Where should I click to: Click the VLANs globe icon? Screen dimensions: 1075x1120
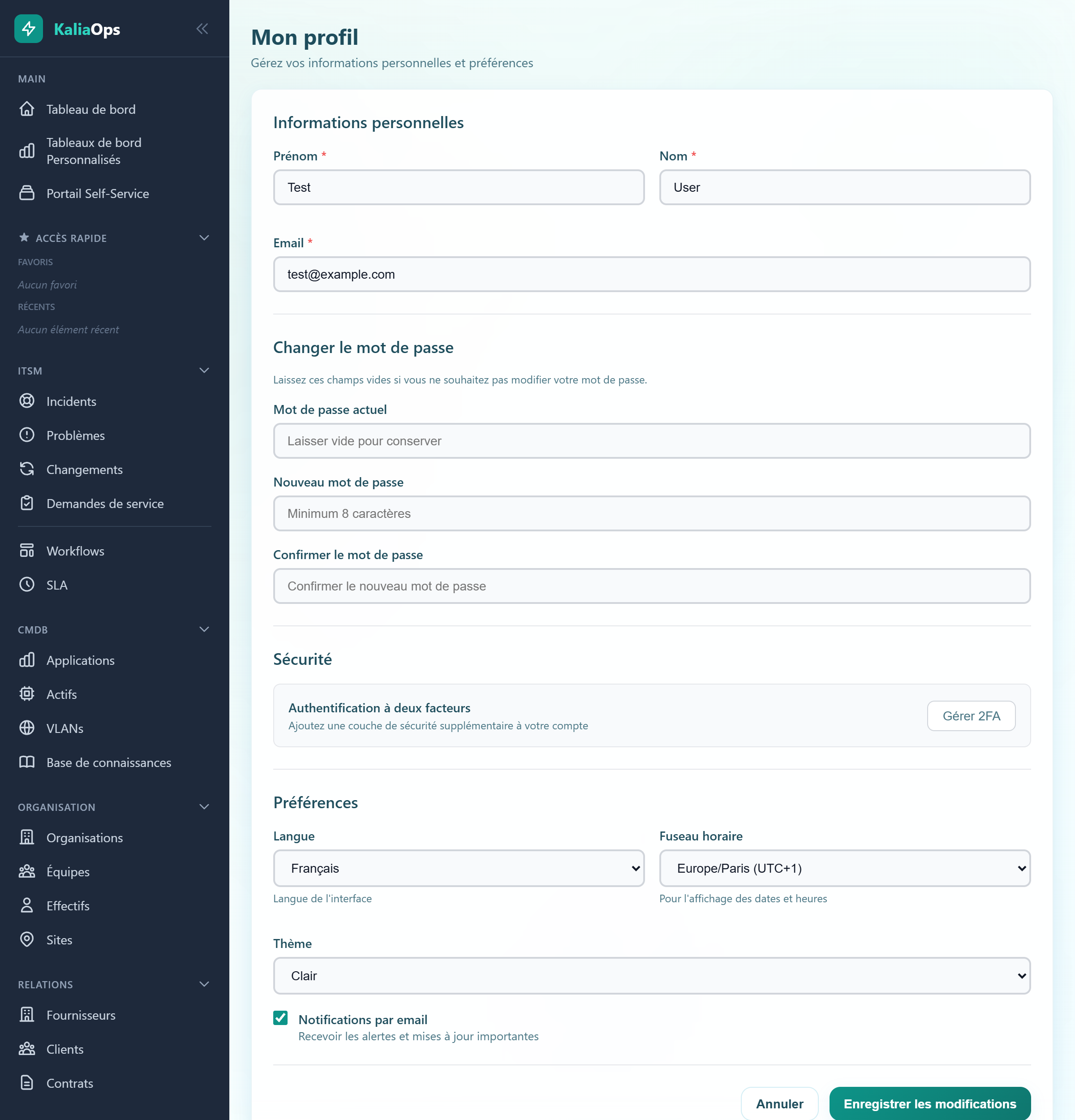pyautogui.click(x=27, y=728)
